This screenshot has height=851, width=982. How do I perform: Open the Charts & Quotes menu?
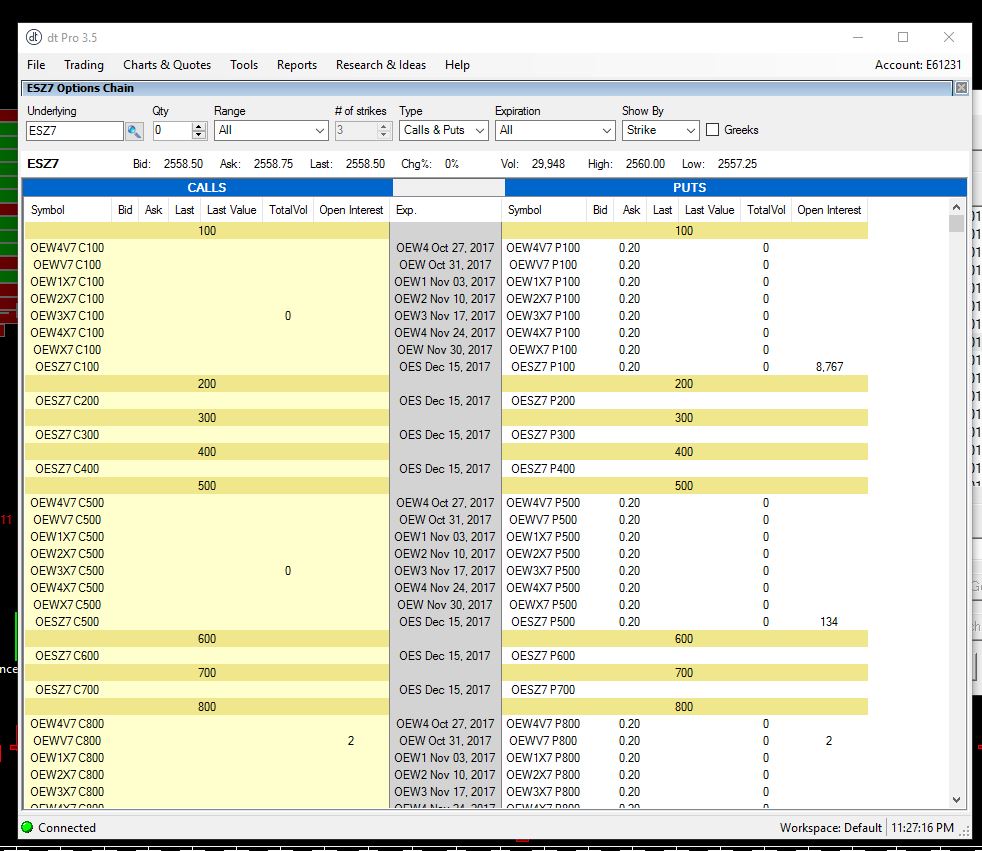click(x=167, y=65)
